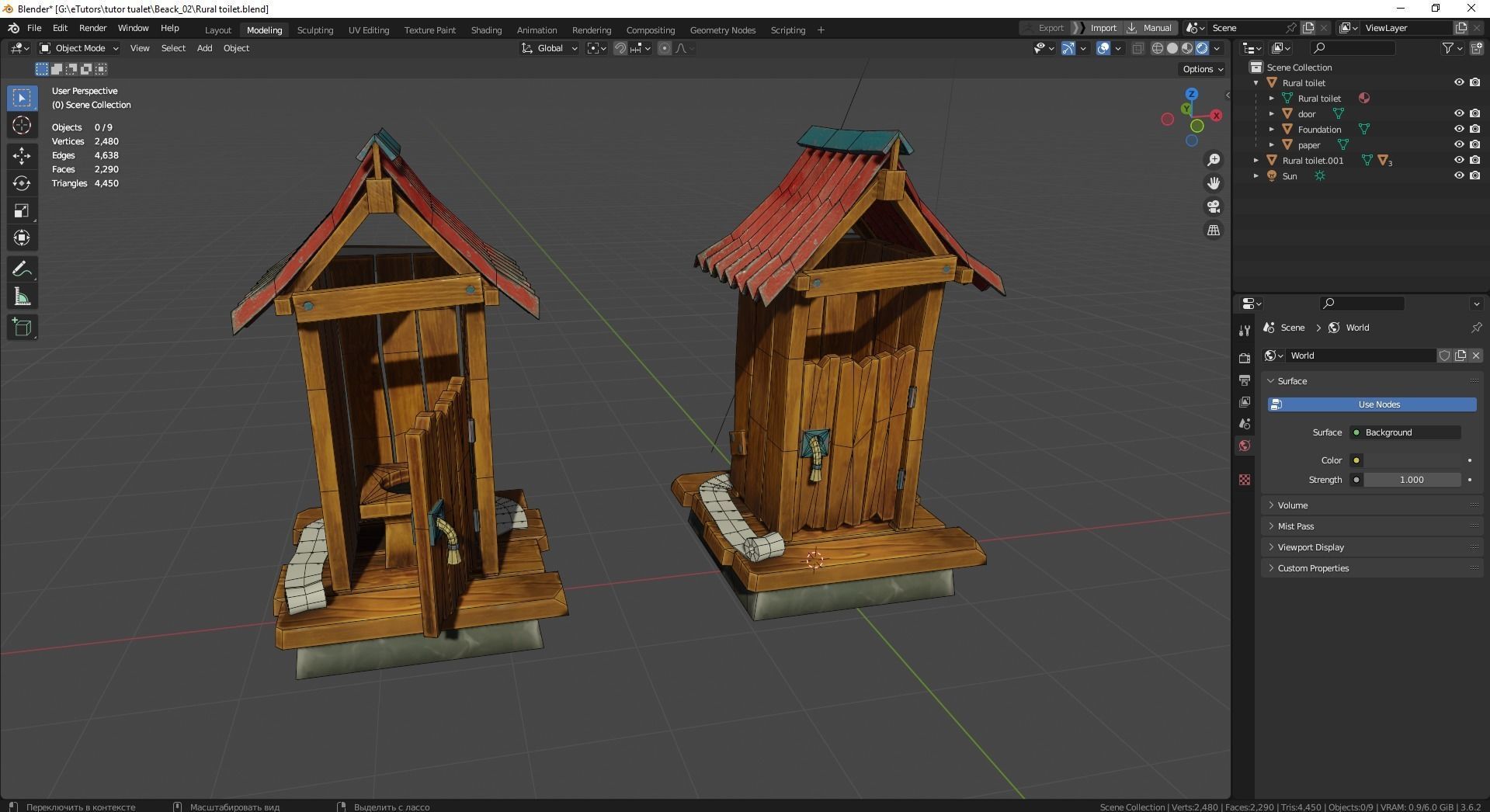Open the File menu
1490x812 pixels.
click(x=34, y=28)
